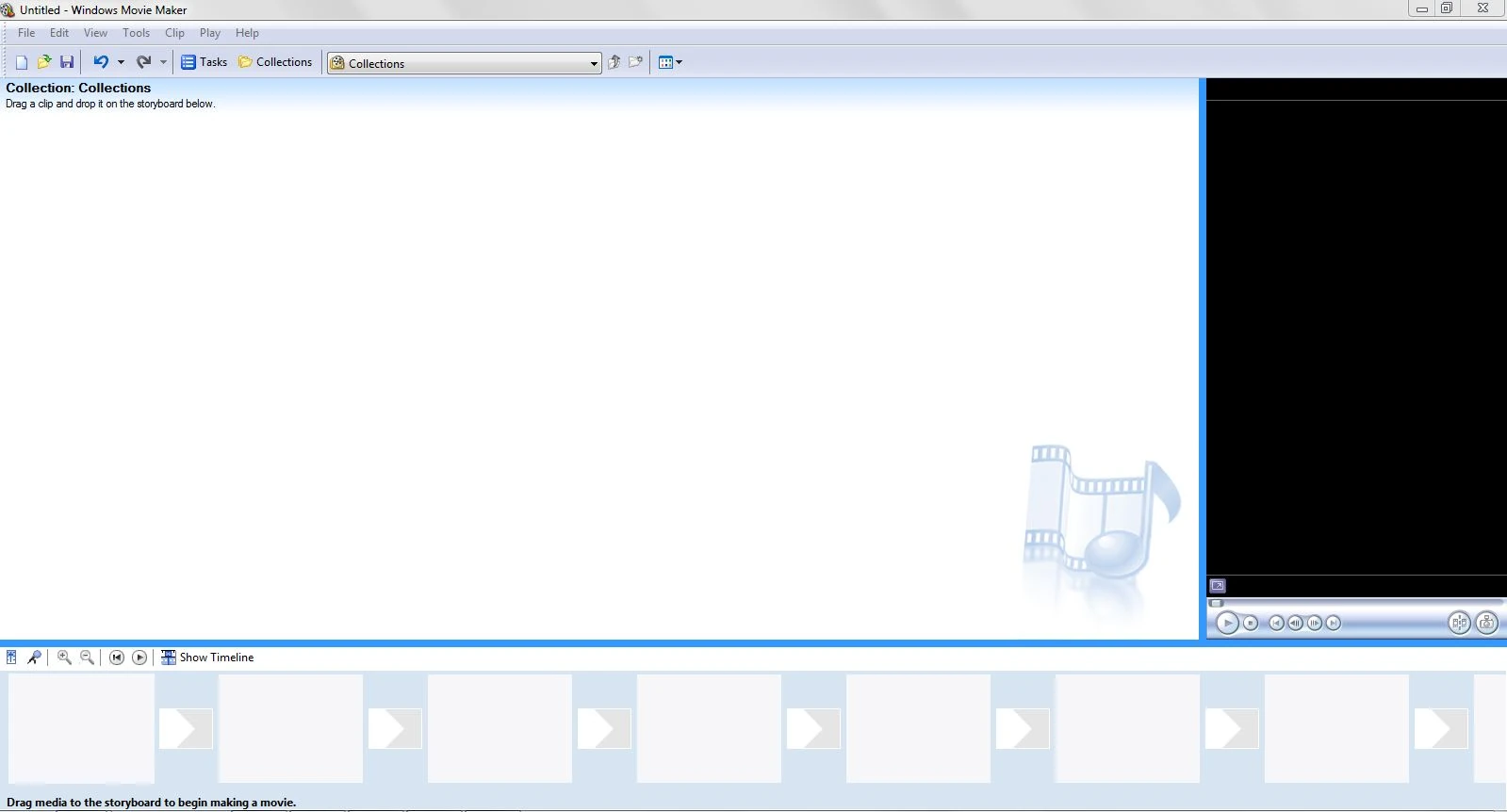Click the full screen preview icon

pos(1218,586)
